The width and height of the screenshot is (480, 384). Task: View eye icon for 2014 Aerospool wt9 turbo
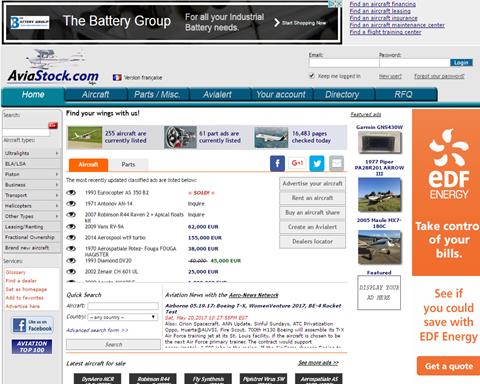point(71,238)
